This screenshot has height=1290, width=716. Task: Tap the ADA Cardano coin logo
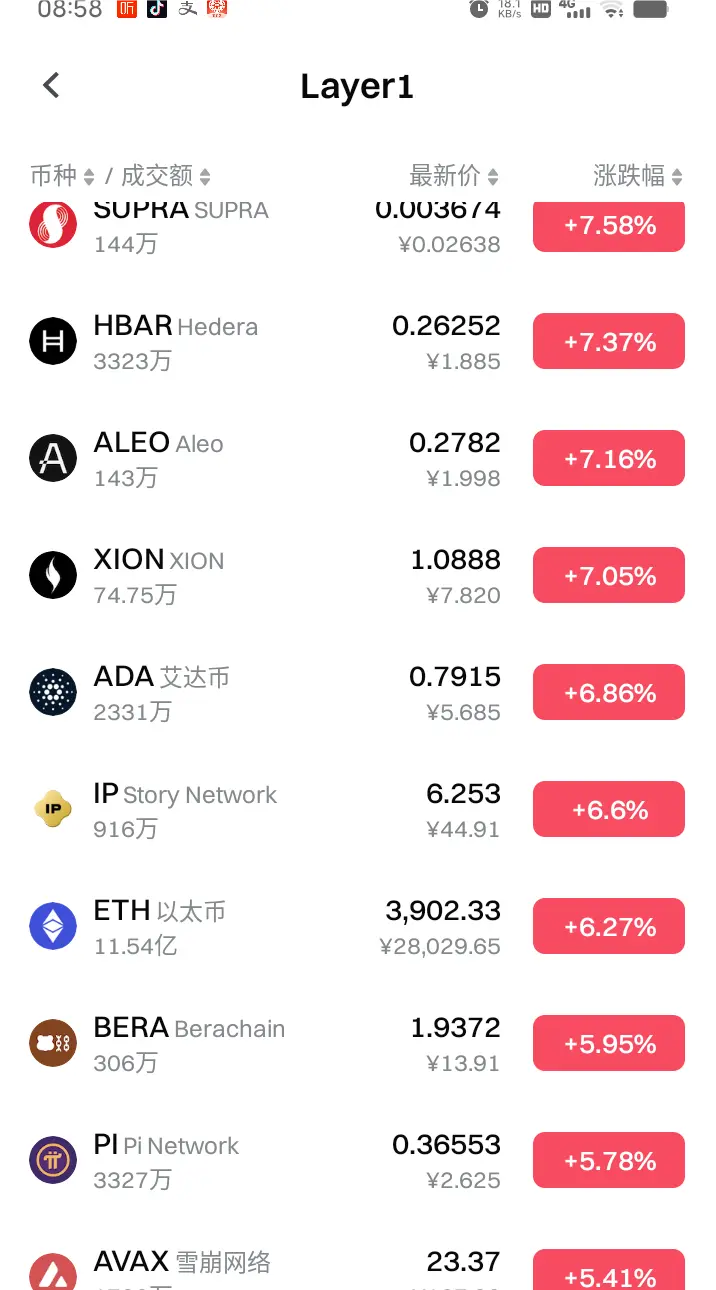point(53,693)
